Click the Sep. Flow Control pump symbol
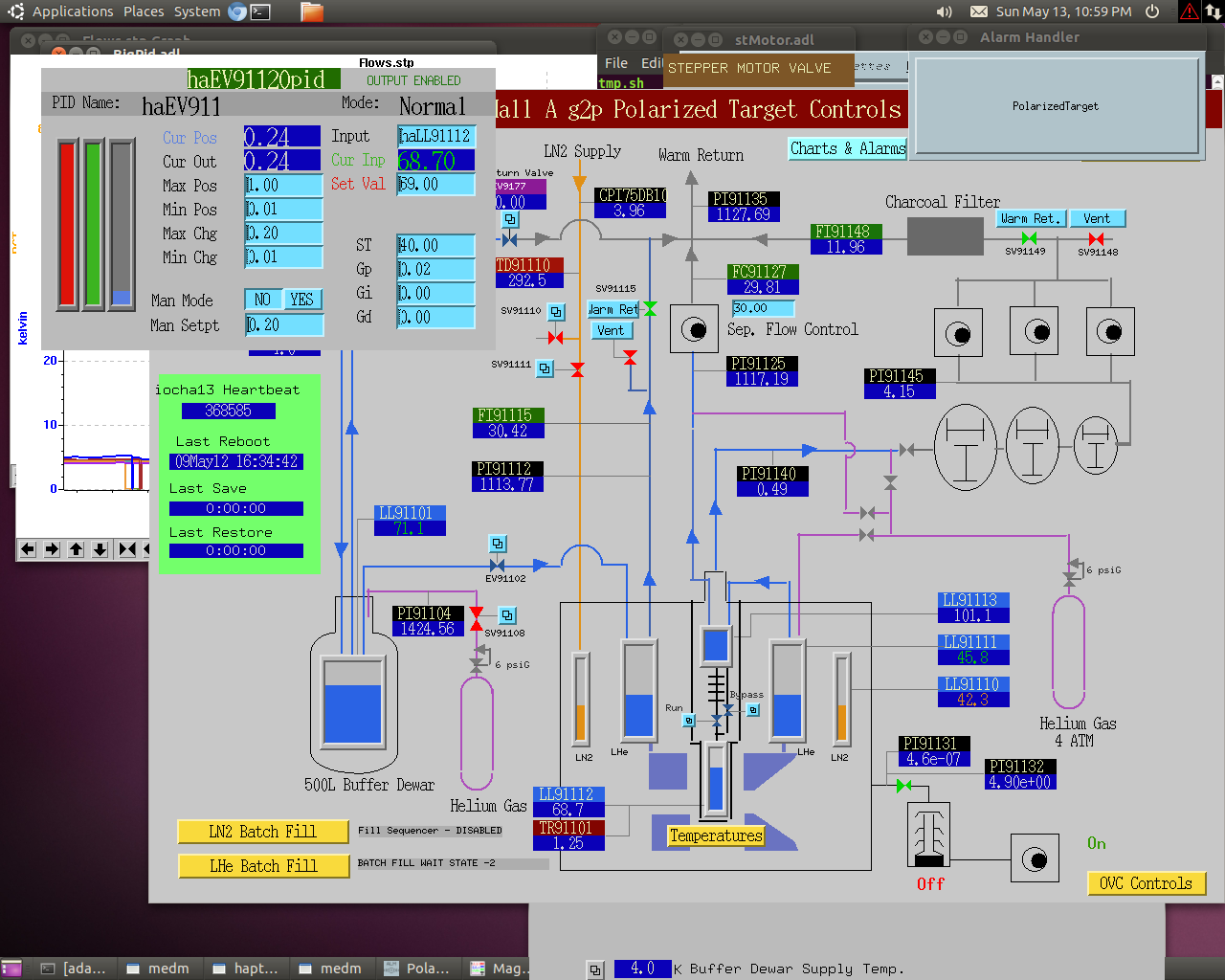This screenshot has height=980, width=1225. pyautogui.click(x=695, y=330)
